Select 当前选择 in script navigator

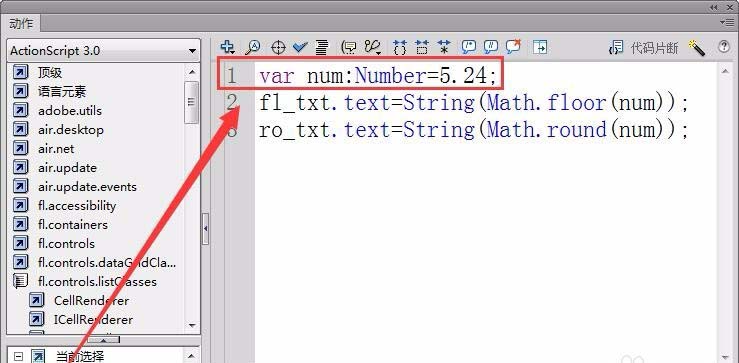point(80,356)
